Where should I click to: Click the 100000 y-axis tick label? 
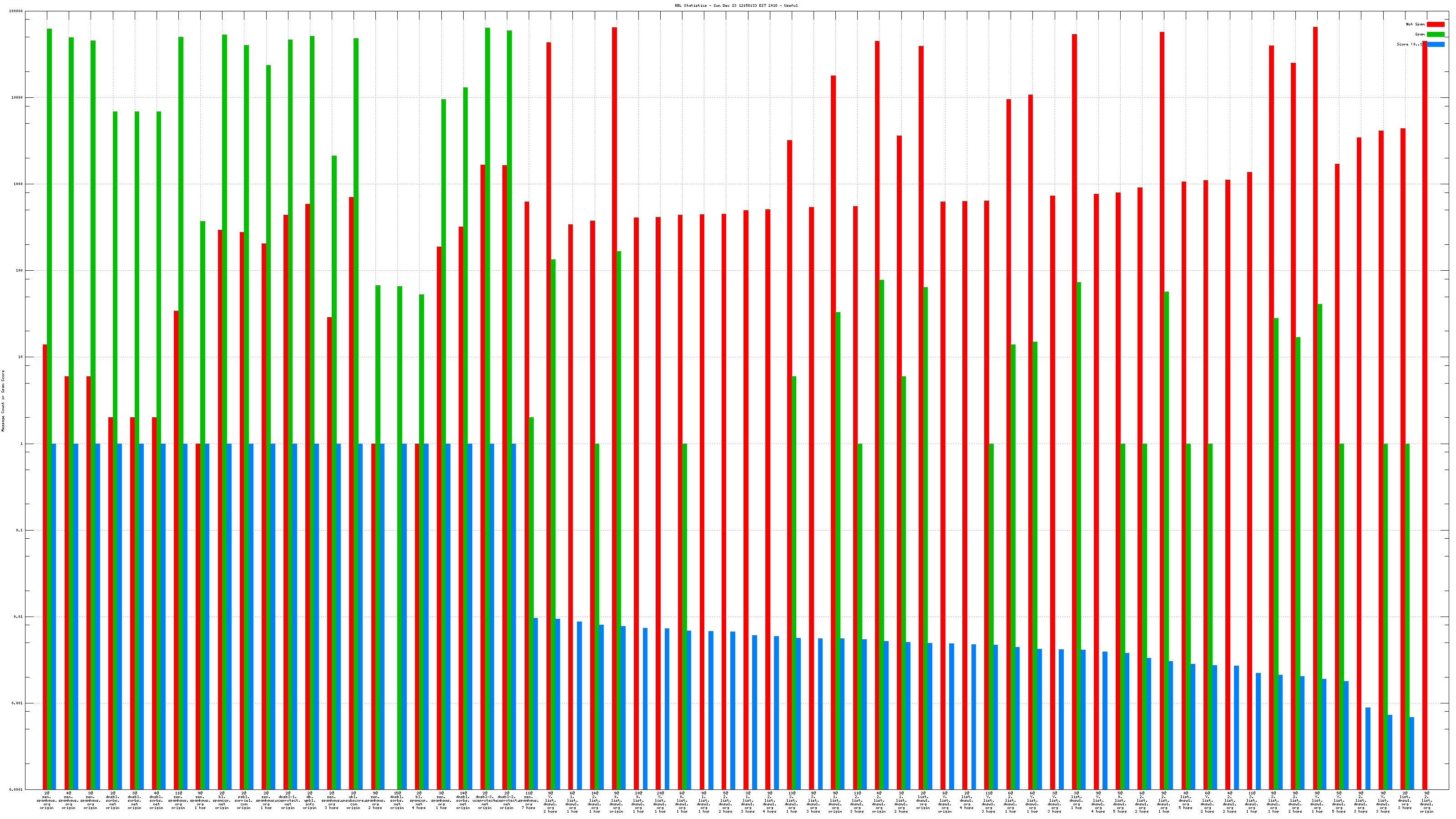[17, 11]
